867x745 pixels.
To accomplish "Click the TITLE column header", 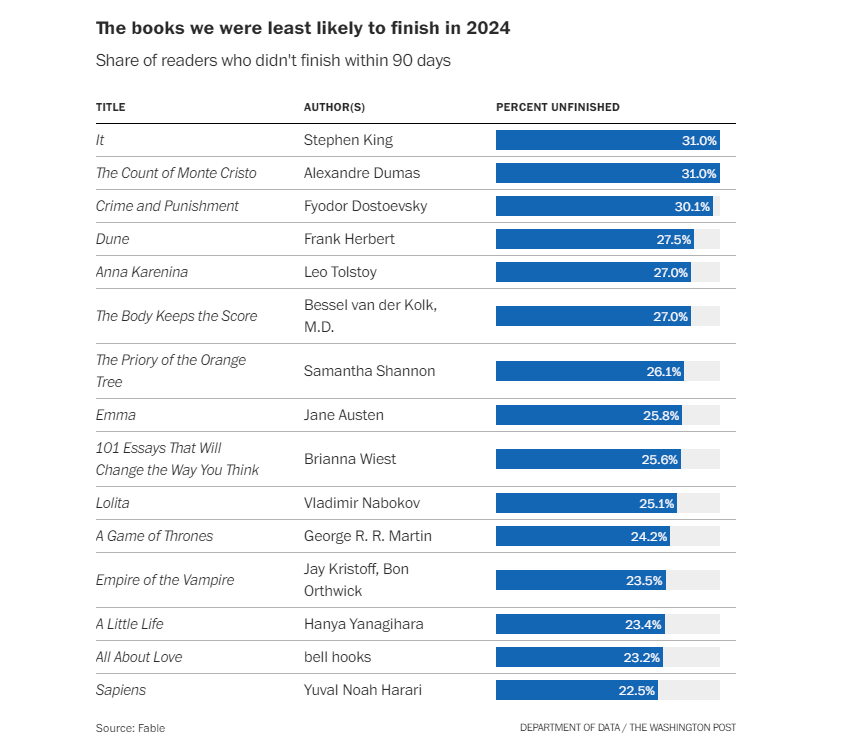I will [111, 107].
